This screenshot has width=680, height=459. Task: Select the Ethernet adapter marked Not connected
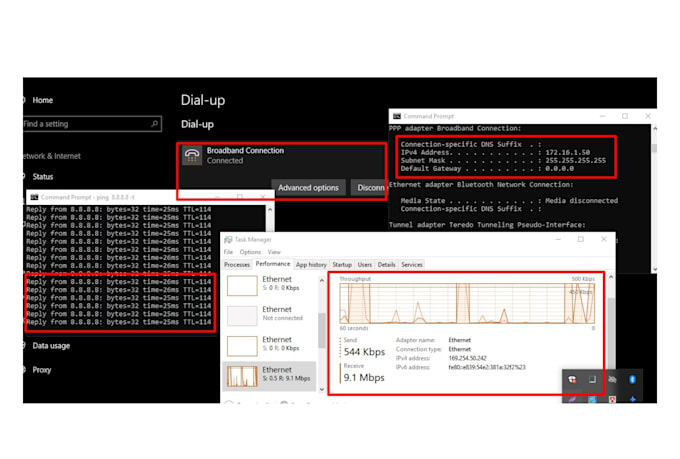click(x=269, y=314)
